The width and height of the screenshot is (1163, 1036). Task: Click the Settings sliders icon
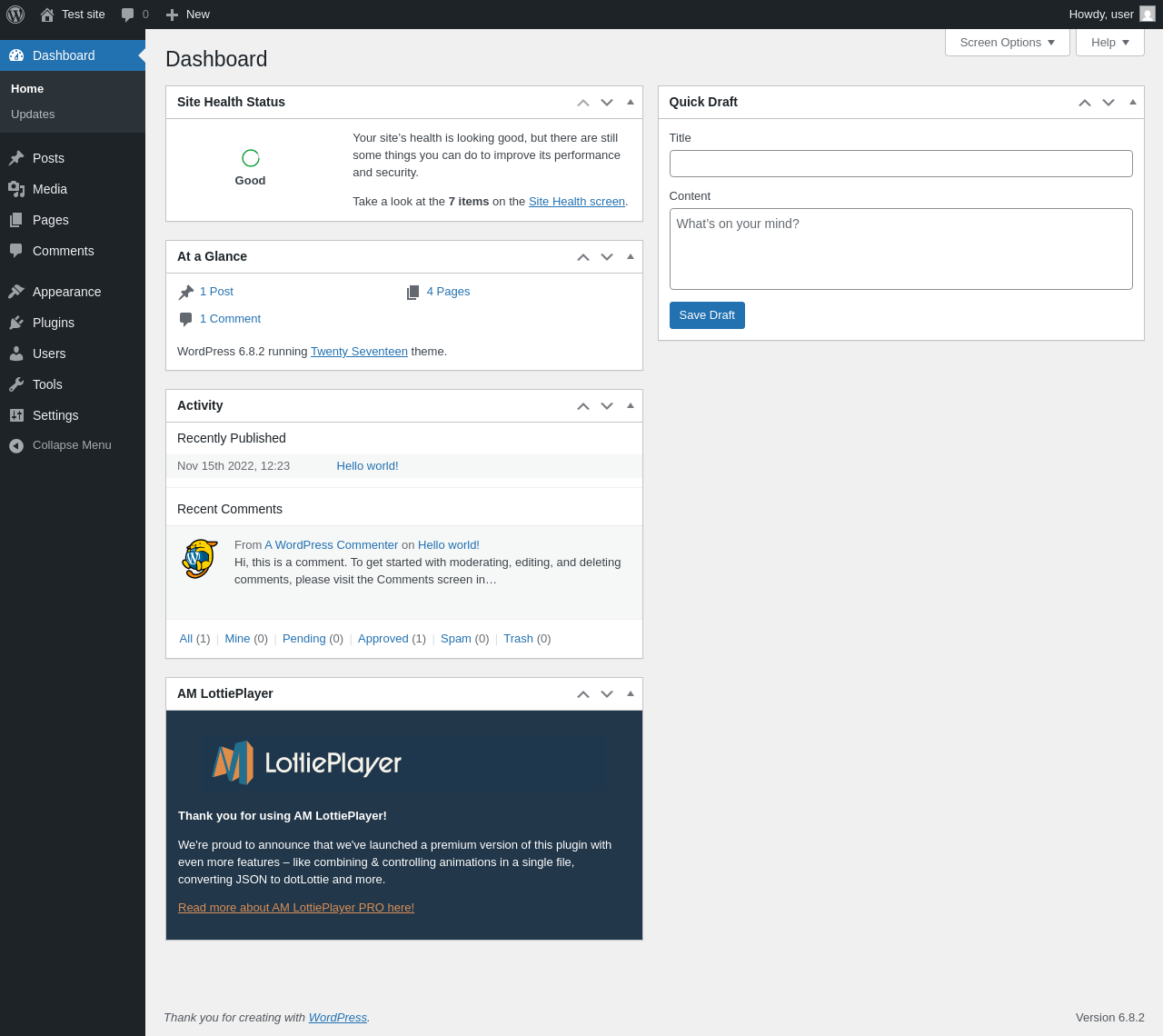tap(16, 415)
